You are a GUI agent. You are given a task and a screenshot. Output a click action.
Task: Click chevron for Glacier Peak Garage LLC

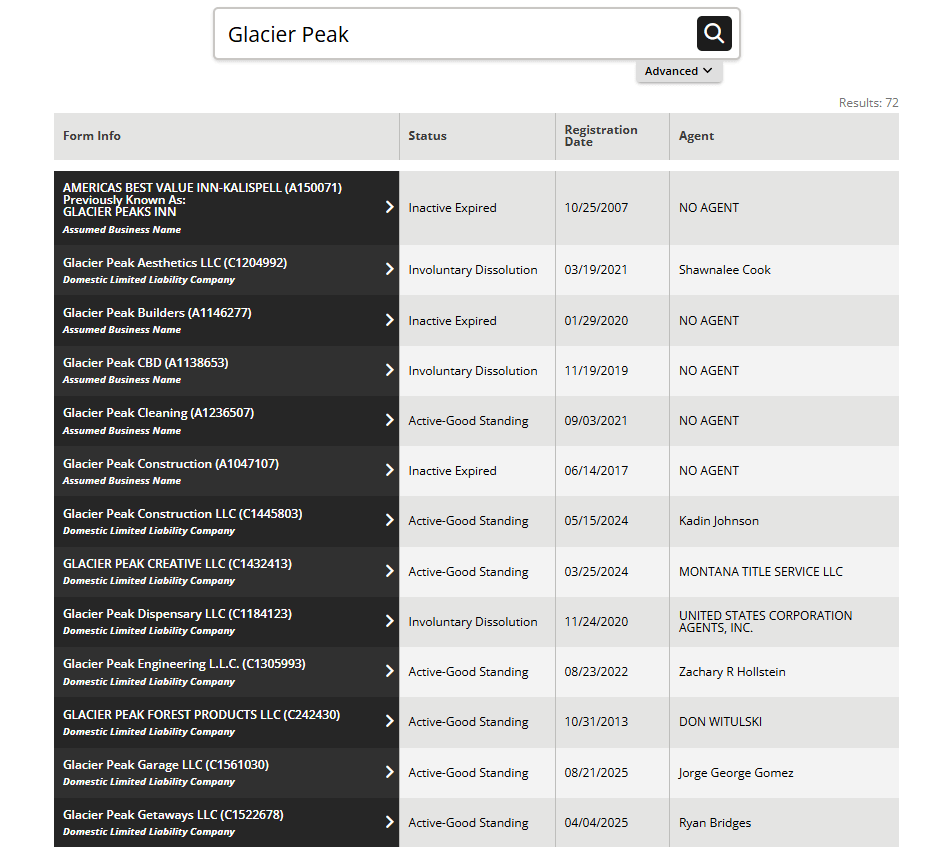tap(389, 772)
